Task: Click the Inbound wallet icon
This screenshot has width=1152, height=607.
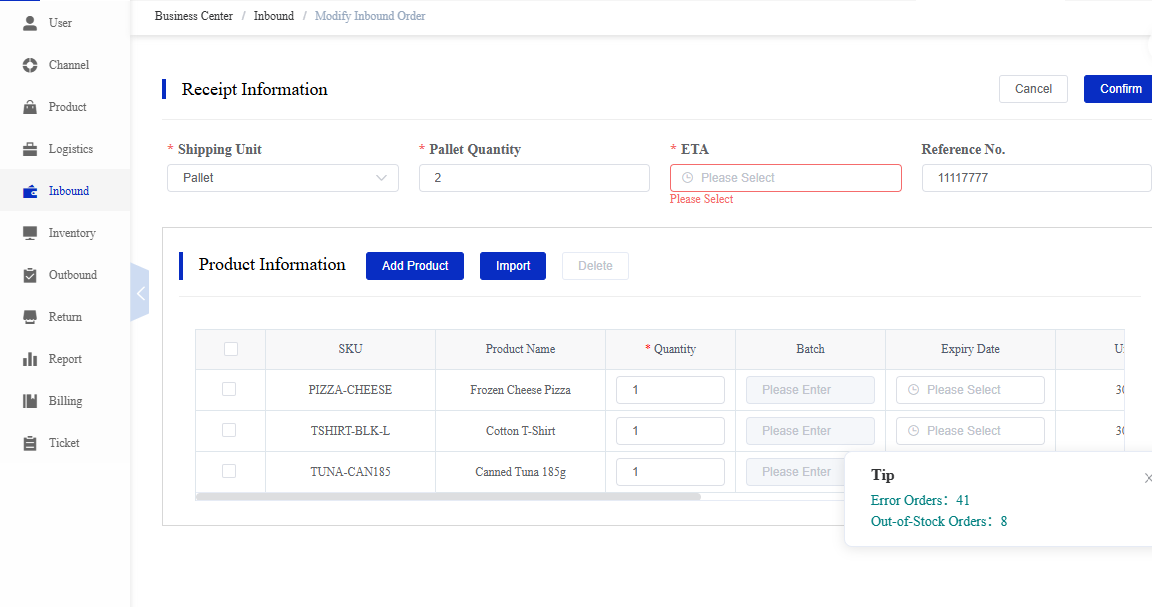Action: (30, 191)
